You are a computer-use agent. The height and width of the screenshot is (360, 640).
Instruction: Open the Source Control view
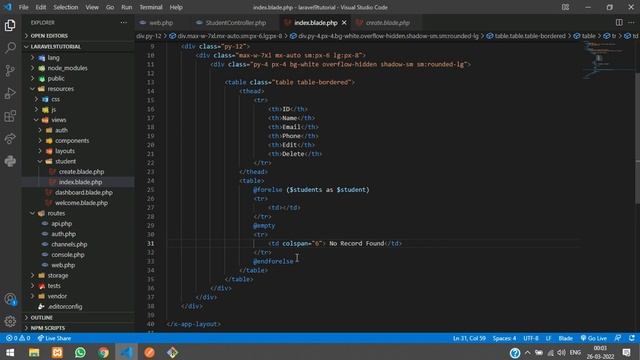coord(10,71)
